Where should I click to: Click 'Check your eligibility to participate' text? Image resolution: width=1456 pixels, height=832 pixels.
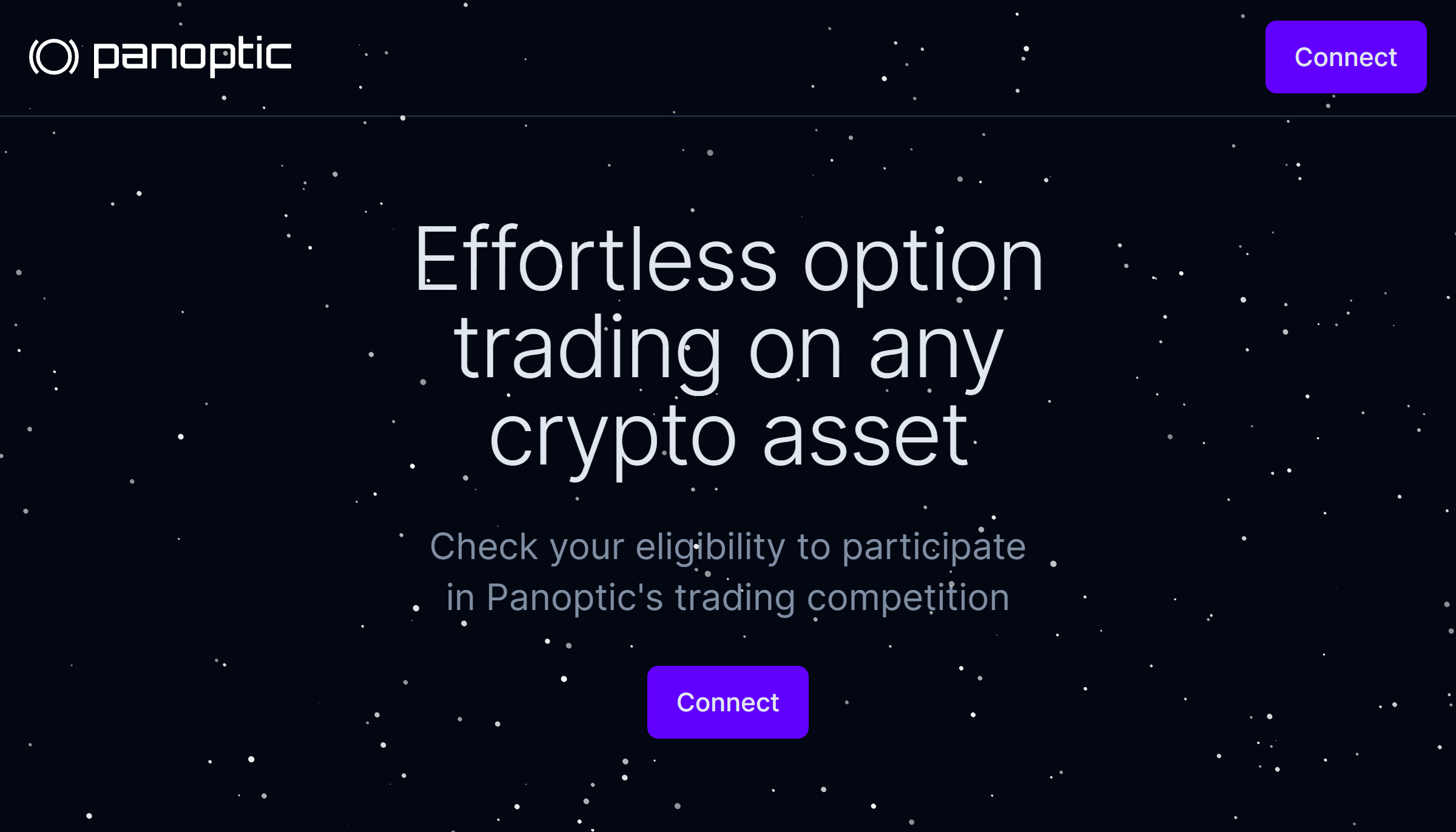click(728, 547)
